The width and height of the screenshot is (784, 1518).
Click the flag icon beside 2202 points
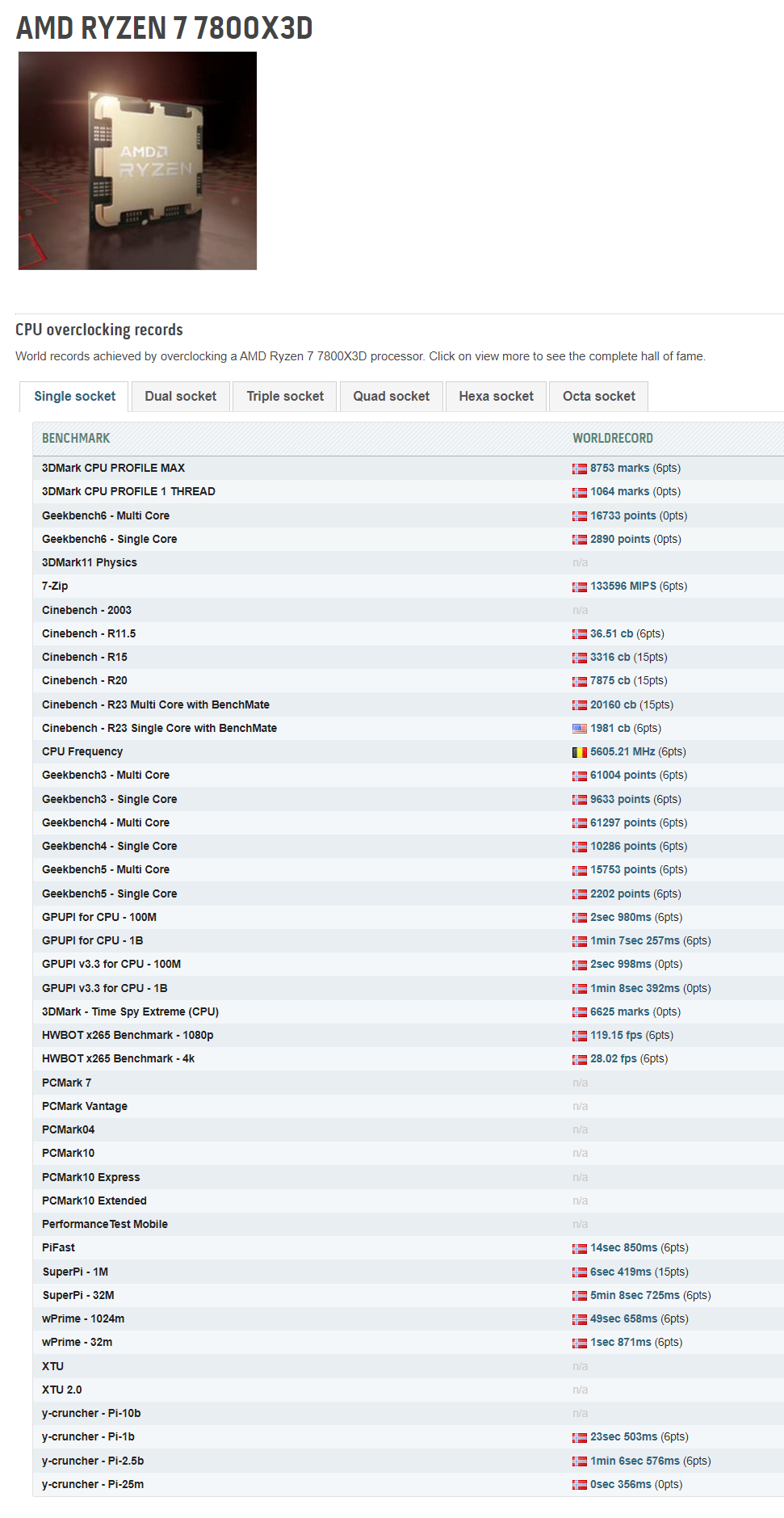(580, 894)
